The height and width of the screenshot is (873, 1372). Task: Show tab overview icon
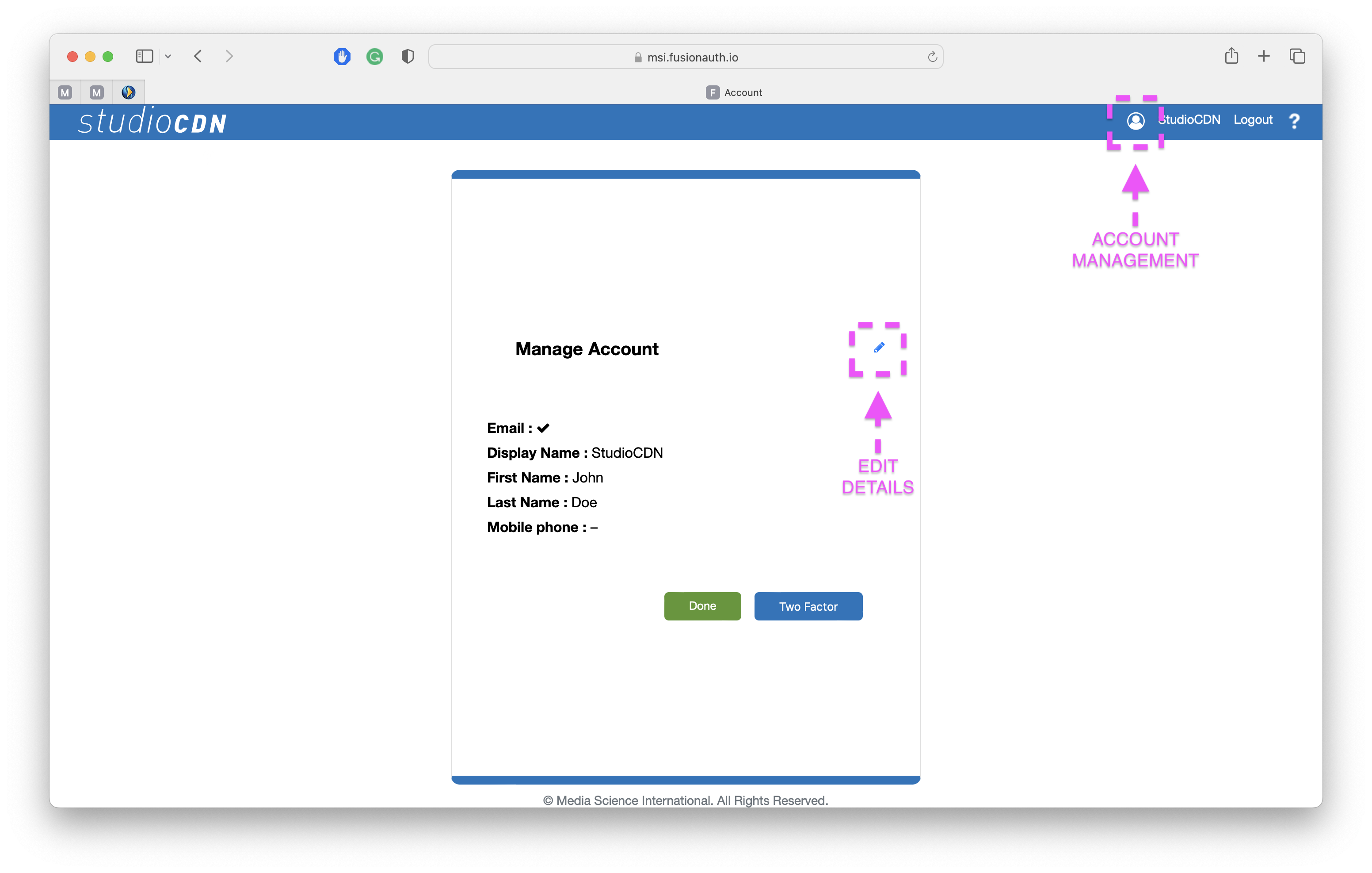coord(1297,56)
